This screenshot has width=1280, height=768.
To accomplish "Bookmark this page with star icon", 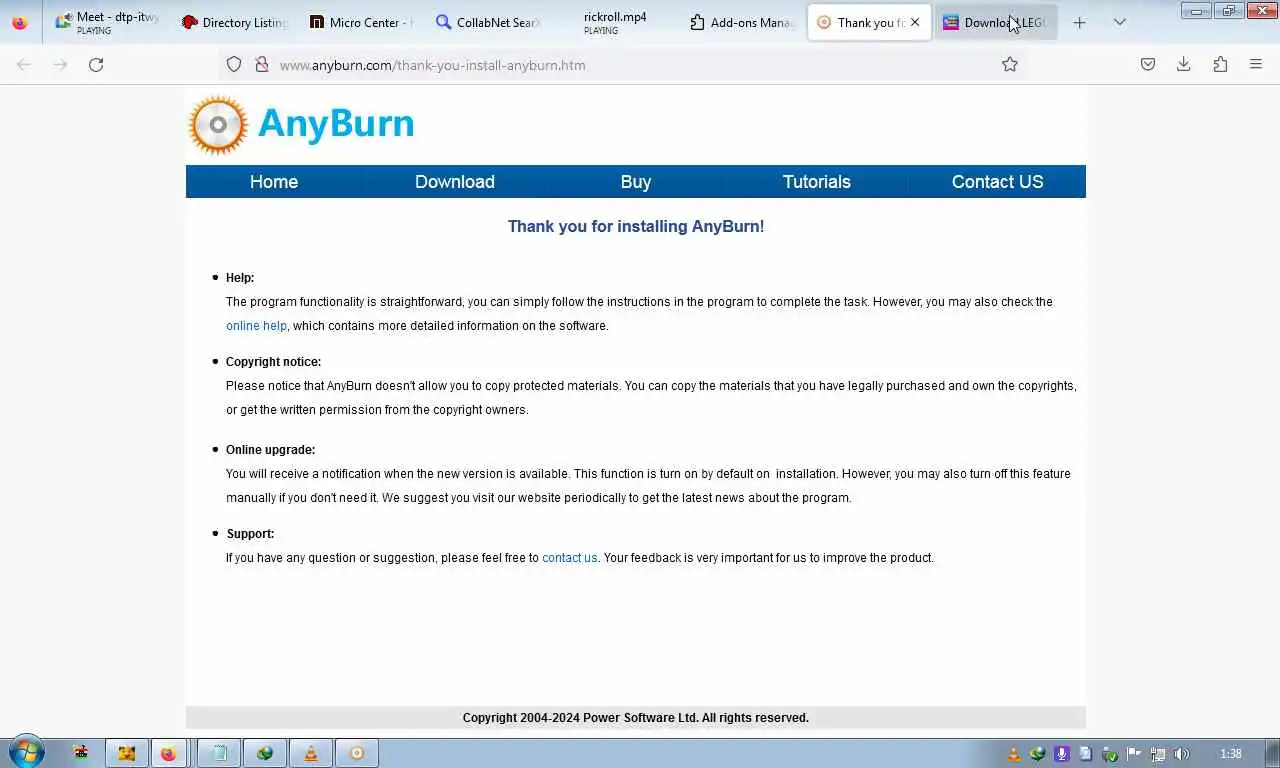I will point(1010,64).
